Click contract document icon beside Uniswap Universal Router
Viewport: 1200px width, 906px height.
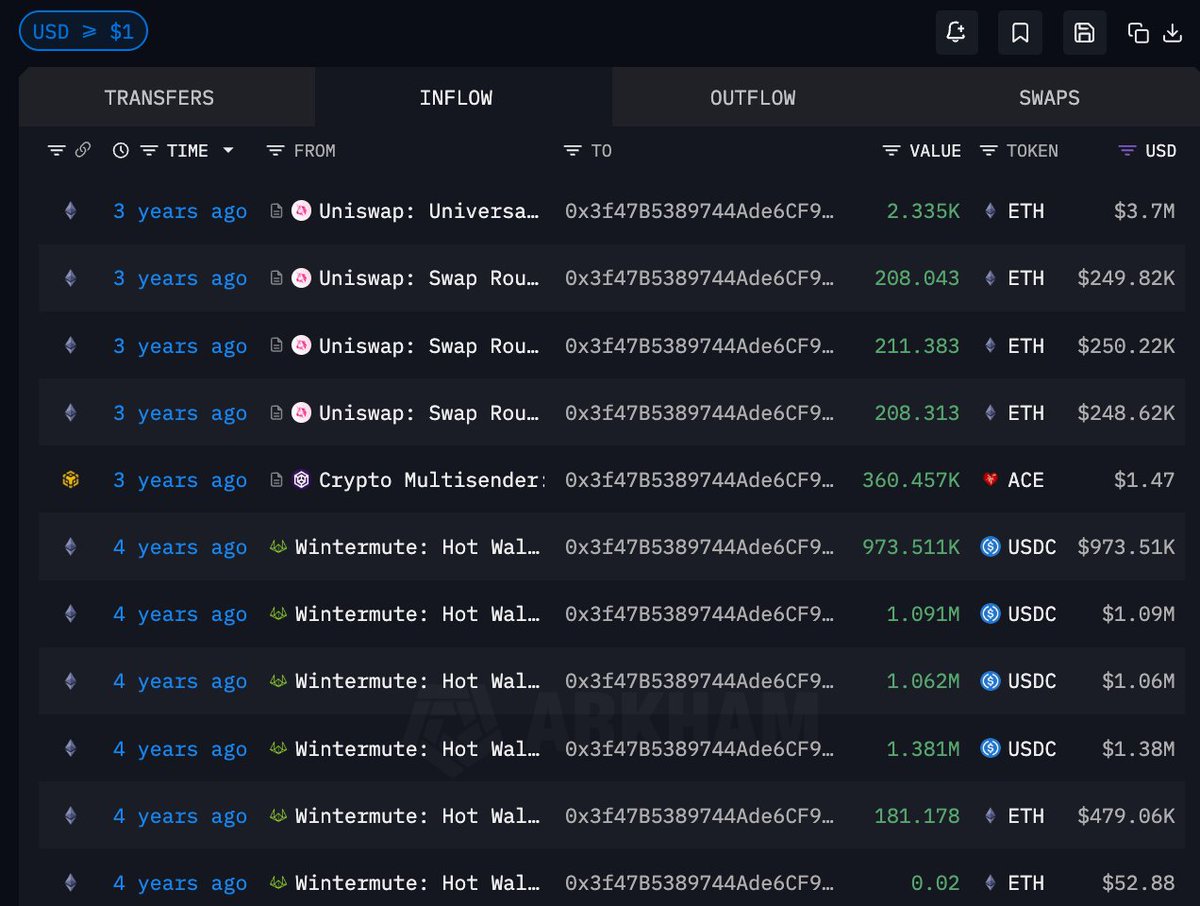click(x=277, y=211)
